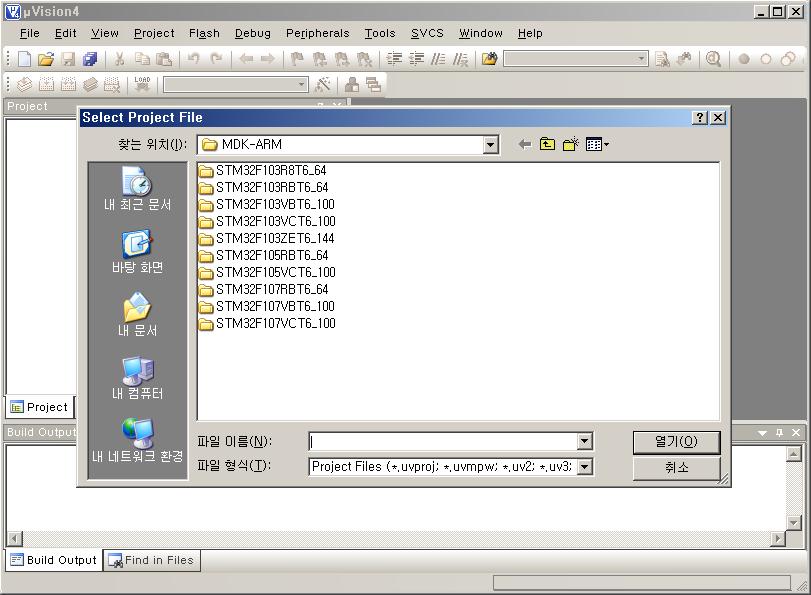Expand the MDK-ARM look-in location dropdown
The width and height of the screenshot is (811, 595).
(x=490, y=145)
